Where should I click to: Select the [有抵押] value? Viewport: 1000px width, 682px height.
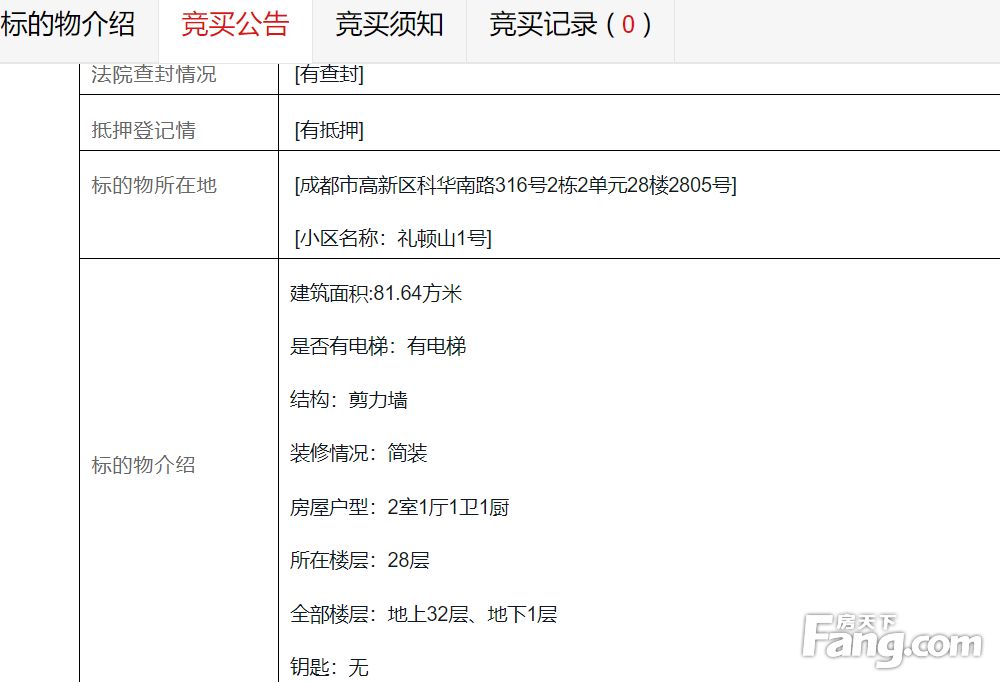point(329,130)
